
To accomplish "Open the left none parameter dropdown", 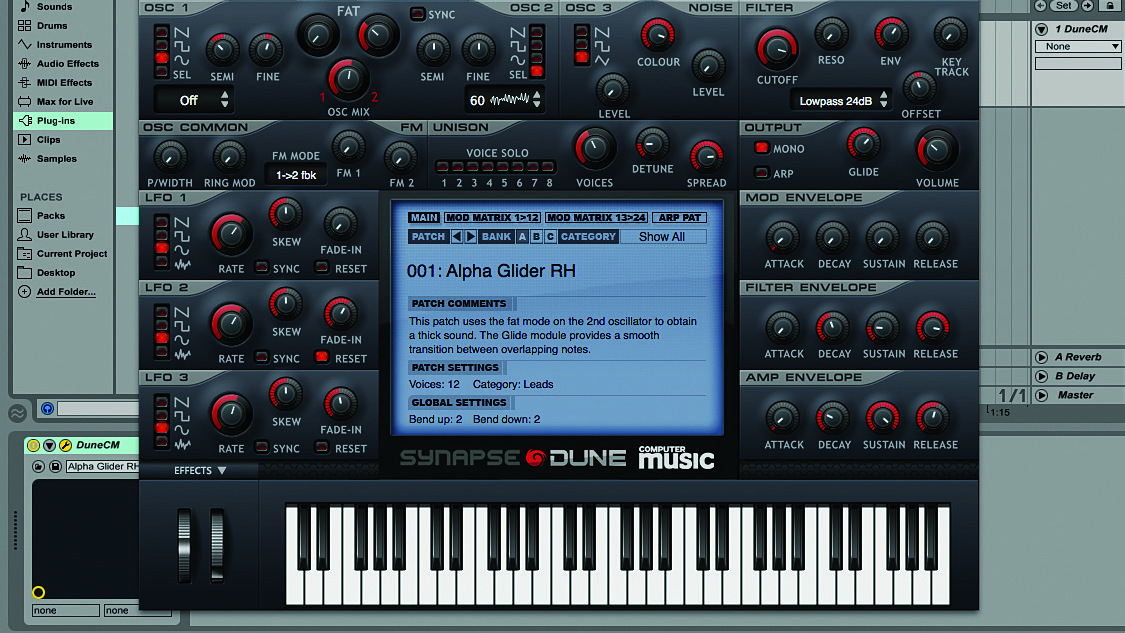I will 65,611.
